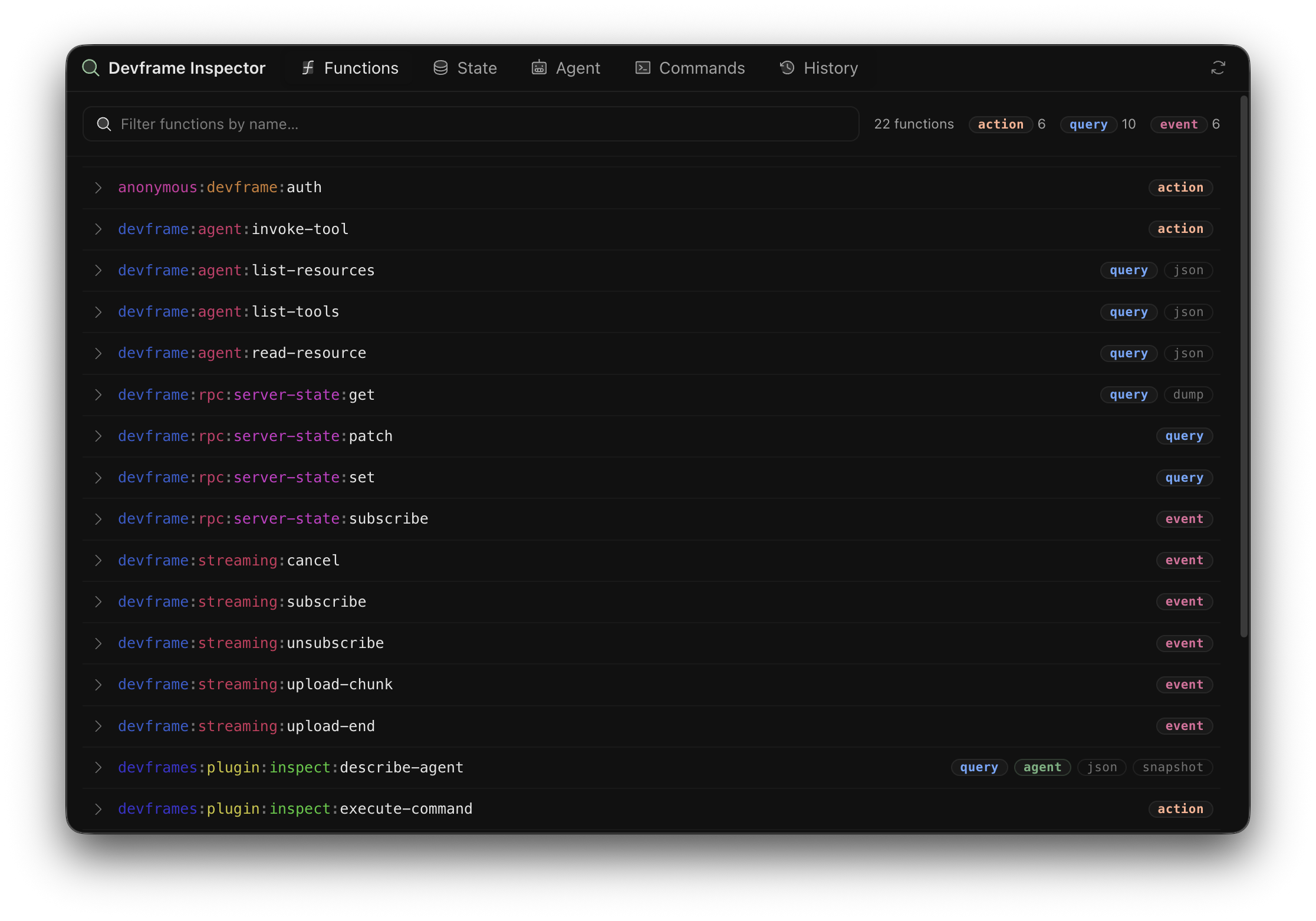Expand devframe:rpc:server-state:set row
This screenshot has height=921, width=1316.
(651, 478)
